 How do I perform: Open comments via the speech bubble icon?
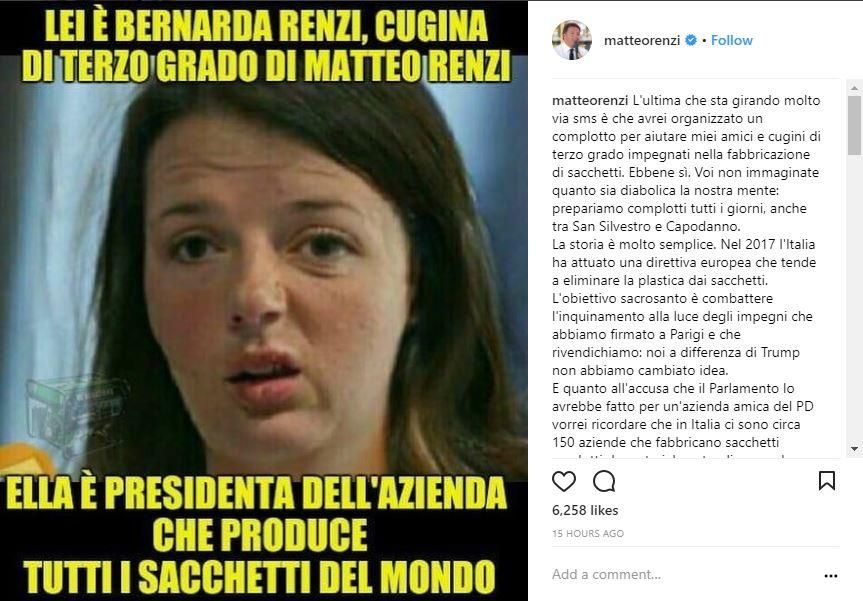tap(604, 482)
